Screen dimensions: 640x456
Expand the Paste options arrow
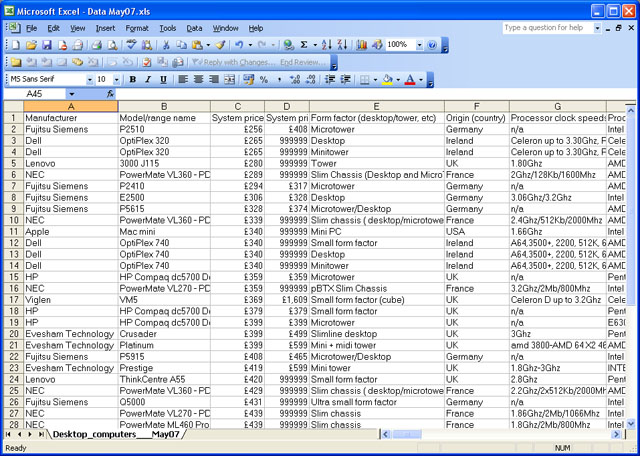[x=208, y=45]
